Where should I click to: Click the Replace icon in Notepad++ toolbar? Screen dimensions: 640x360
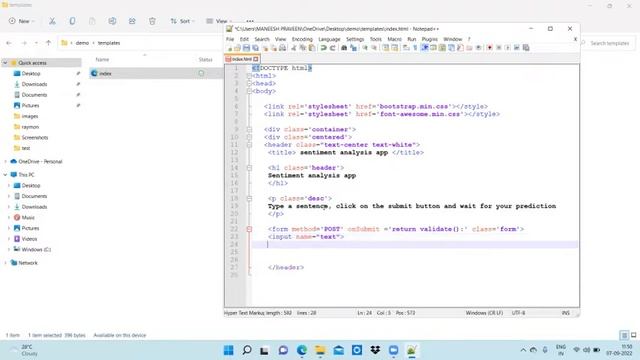click(x=353, y=48)
